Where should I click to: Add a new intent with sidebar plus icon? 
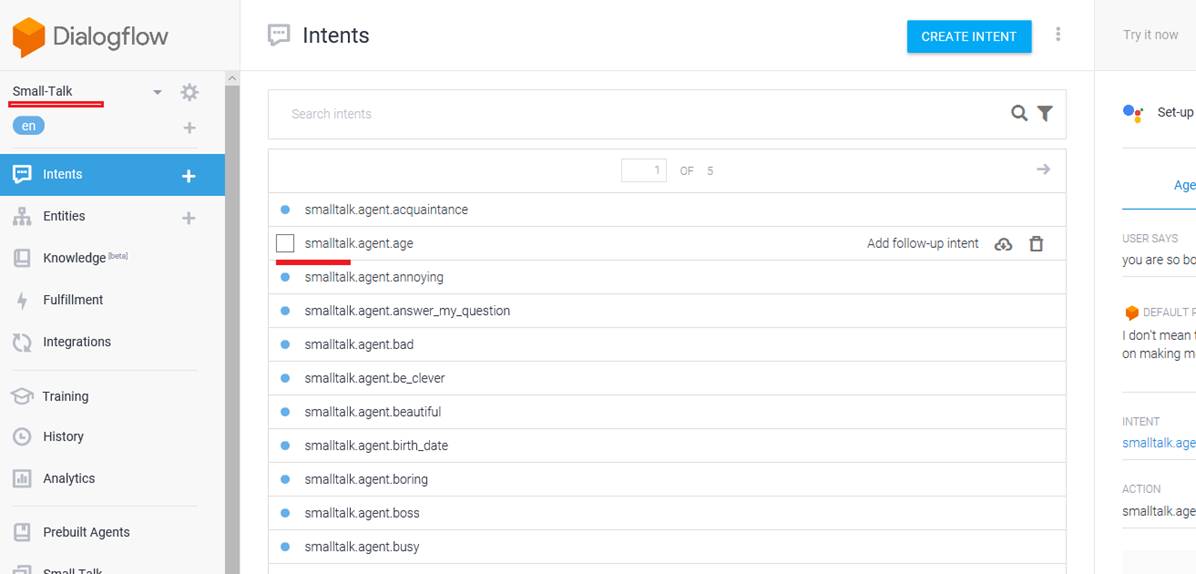pos(188,175)
